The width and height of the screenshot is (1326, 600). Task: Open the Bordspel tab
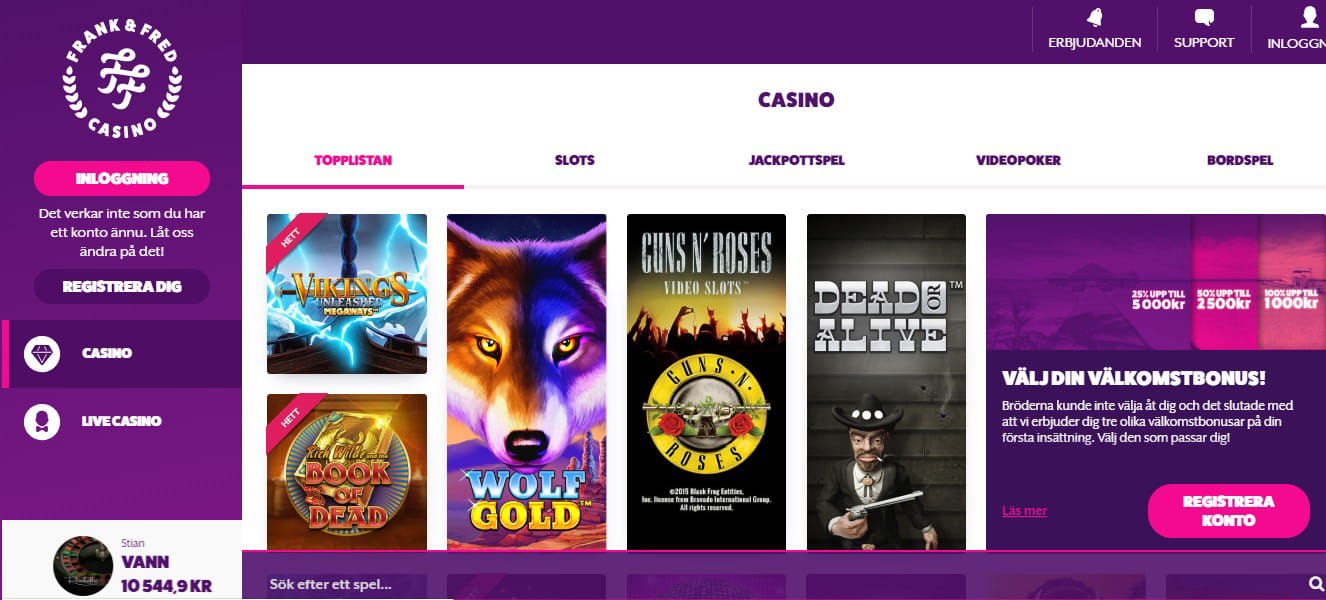click(x=1240, y=160)
